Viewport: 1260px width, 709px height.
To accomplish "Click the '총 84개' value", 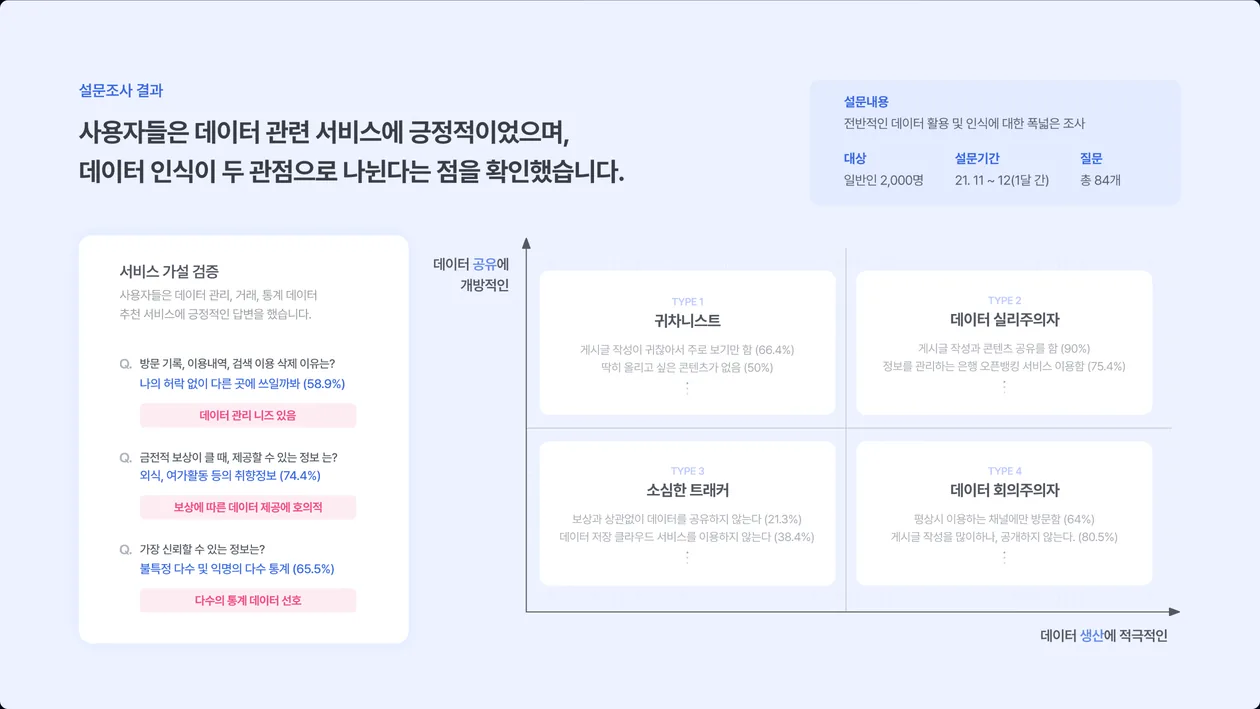I will (1100, 180).
